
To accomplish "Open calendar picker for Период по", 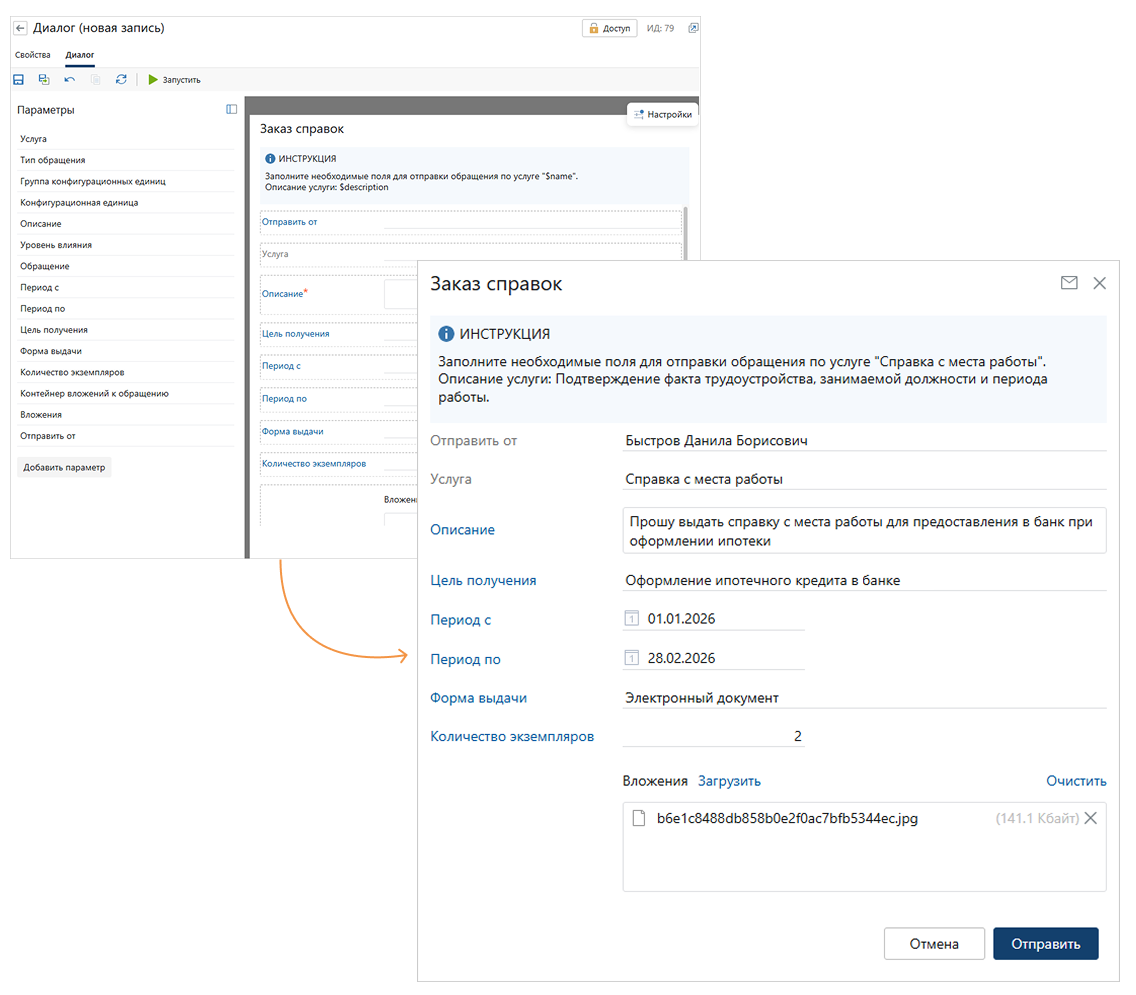I will [x=631, y=658].
